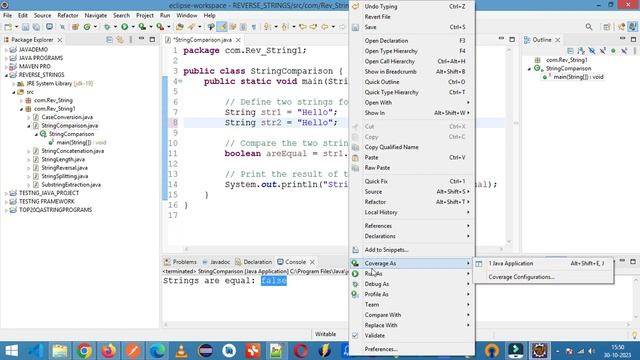Toggle Hide Fields in Outline view
The height and width of the screenshot is (360, 640).
(x=592, y=51)
